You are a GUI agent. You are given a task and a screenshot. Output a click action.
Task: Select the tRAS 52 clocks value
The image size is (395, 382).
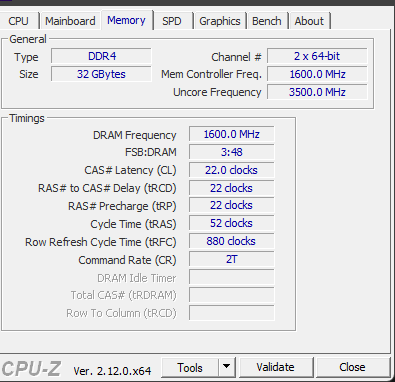point(232,224)
